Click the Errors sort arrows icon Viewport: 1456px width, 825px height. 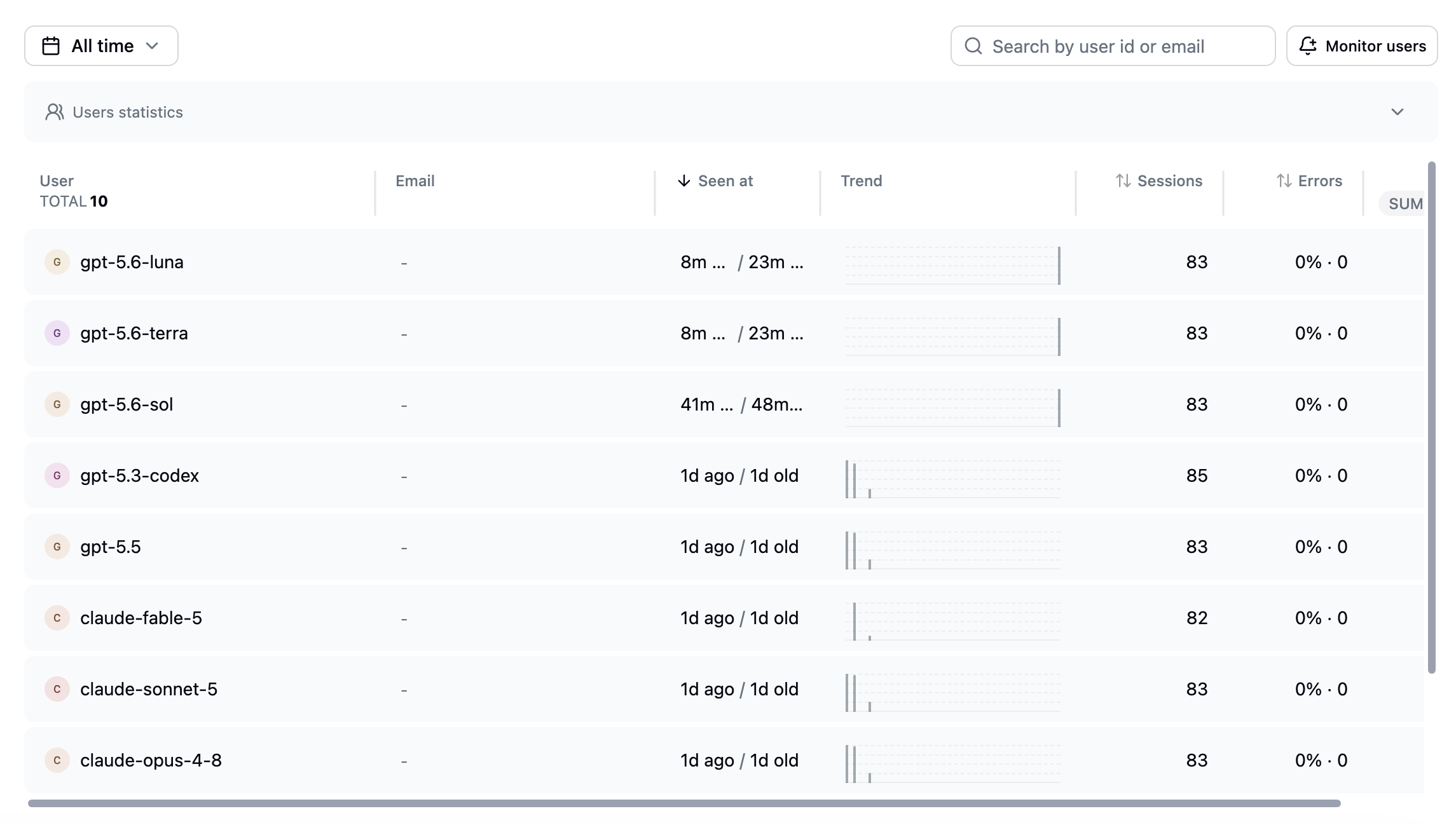tap(1284, 181)
